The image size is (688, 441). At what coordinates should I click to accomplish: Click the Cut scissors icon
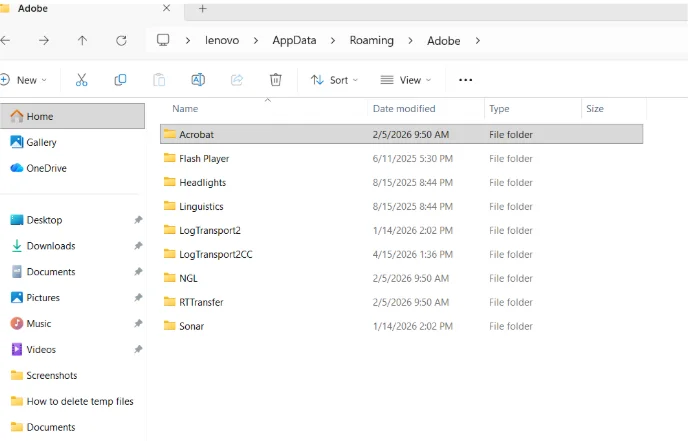(x=82, y=80)
